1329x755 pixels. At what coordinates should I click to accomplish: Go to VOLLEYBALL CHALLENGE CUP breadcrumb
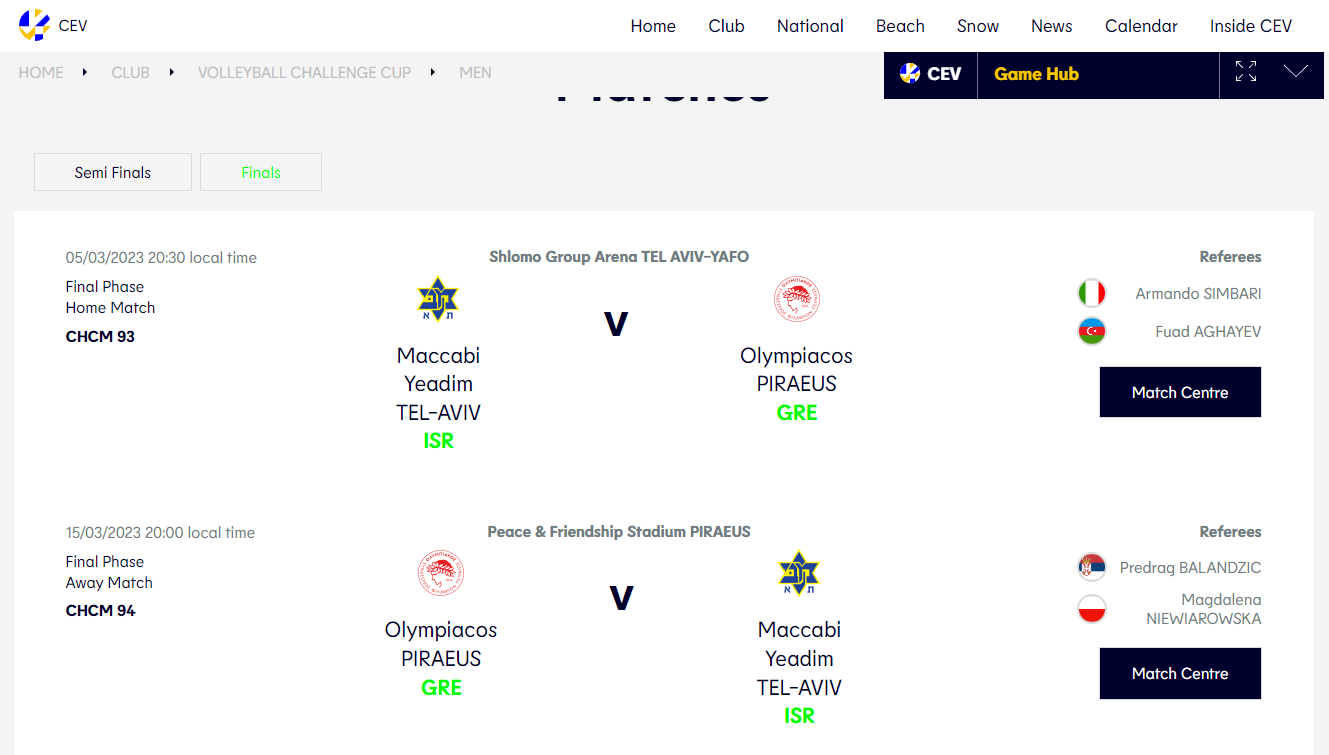click(304, 72)
